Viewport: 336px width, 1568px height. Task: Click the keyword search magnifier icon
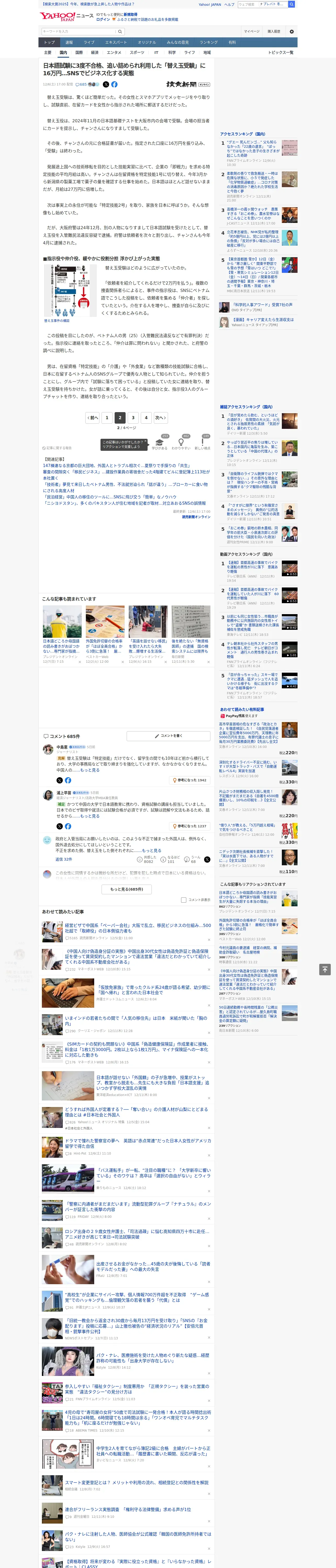[120, 31]
